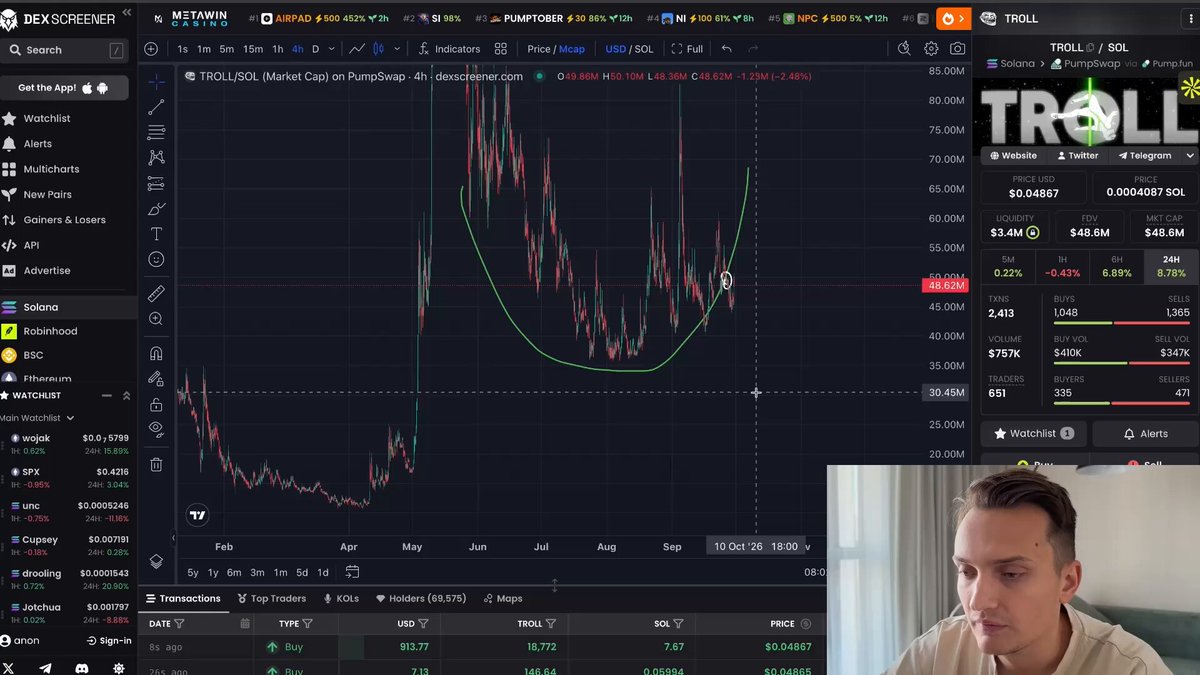Image resolution: width=1200 pixels, height=675 pixels.
Task: Select the 24H stats tab
Action: pos(1171,266)
